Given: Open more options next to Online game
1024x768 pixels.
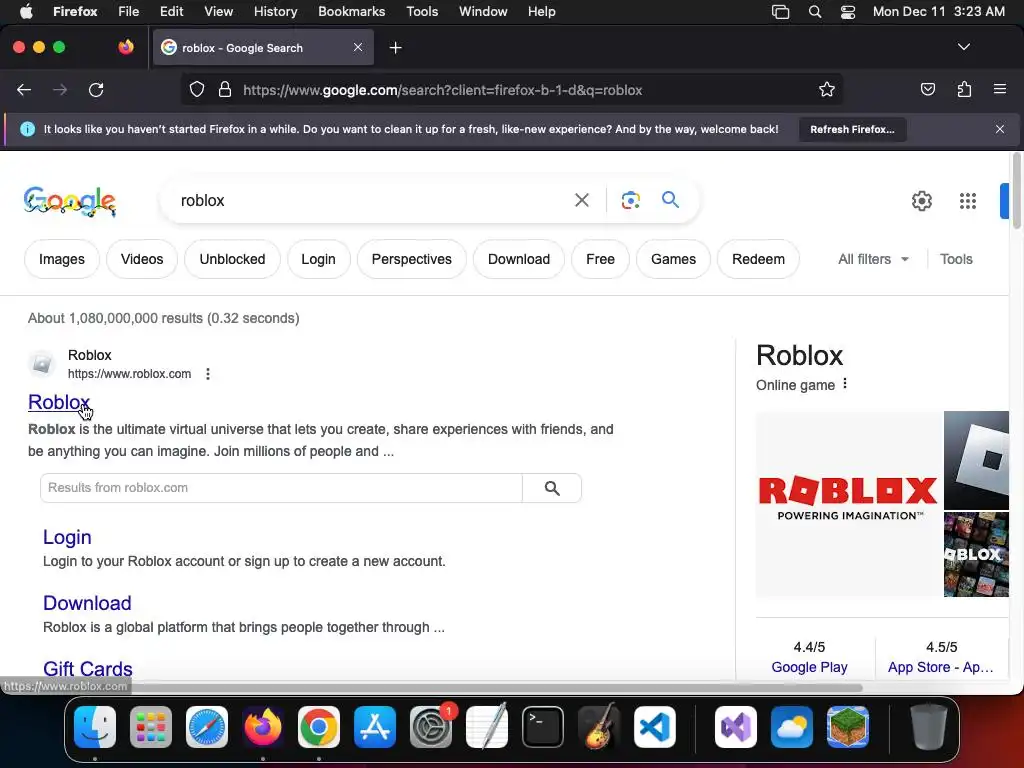Looking at the screenshot, I should (x=845, y=383).
